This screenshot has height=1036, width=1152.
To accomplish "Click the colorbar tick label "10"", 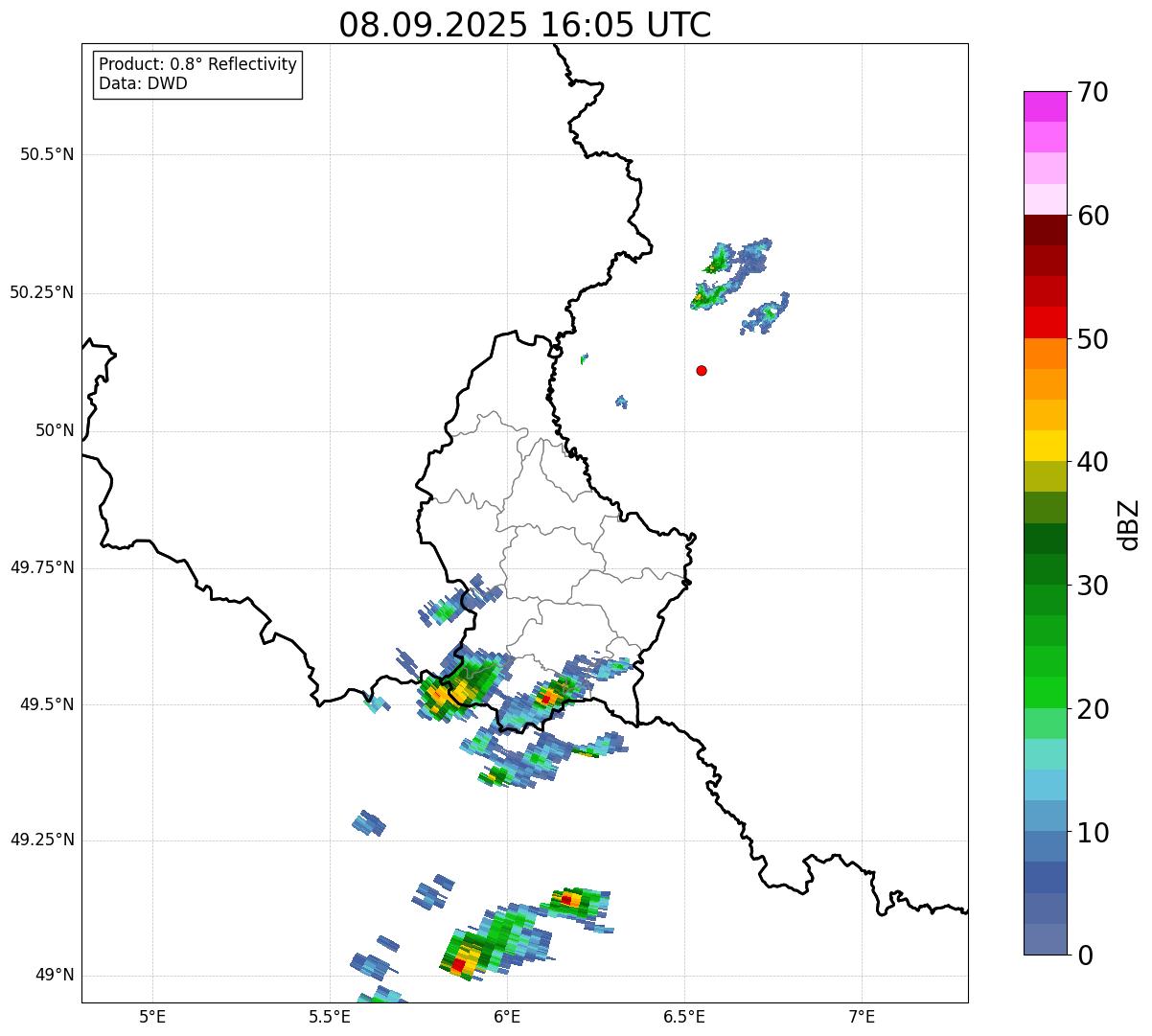I will (x=1093, y=833).
